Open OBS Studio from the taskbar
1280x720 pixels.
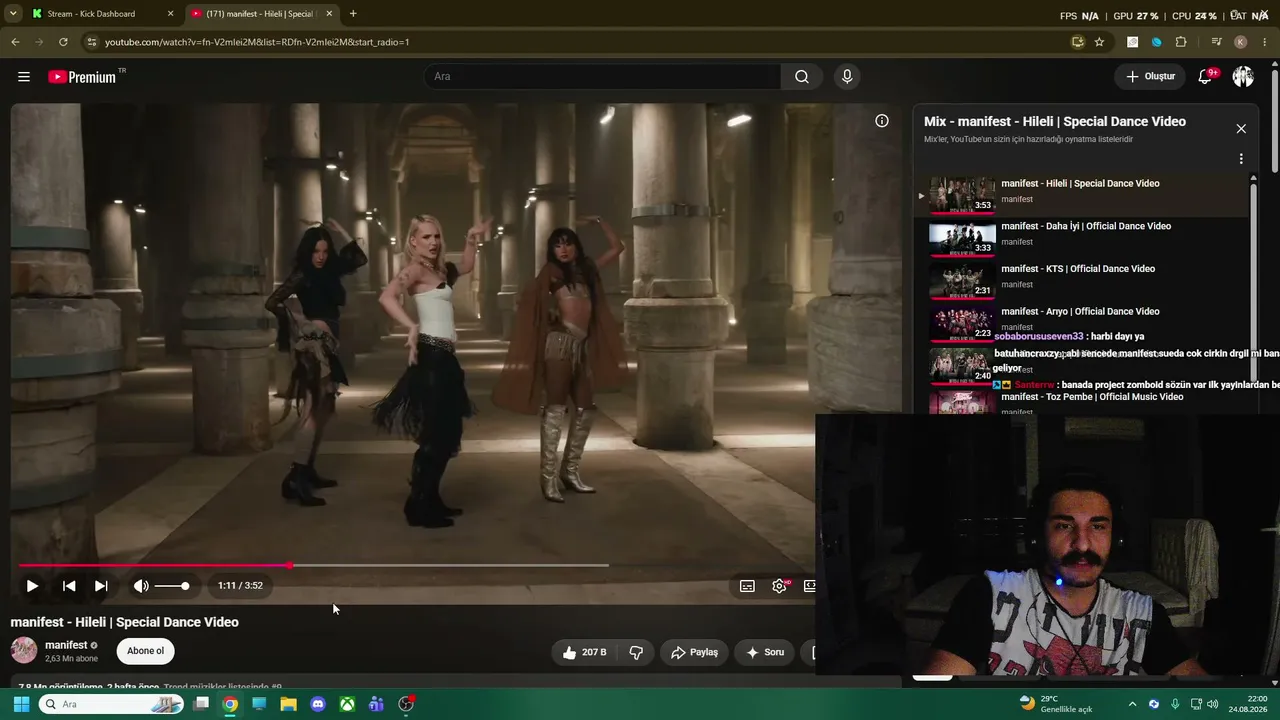pyautogui.click(x=406, y=704)
